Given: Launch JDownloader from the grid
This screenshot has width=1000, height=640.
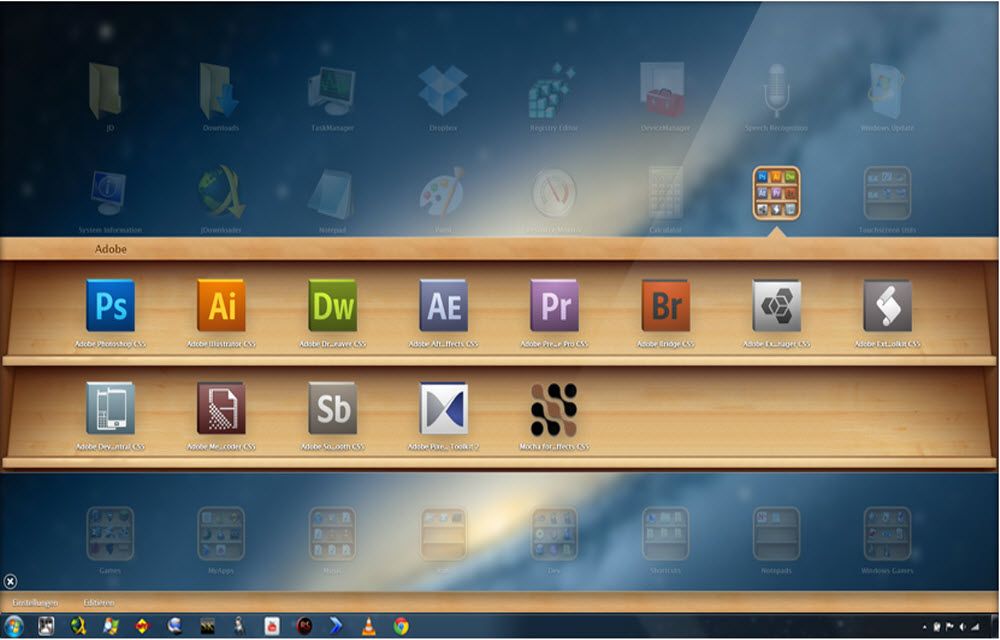Looking at the screenshot, I should [x=221, y=191].
